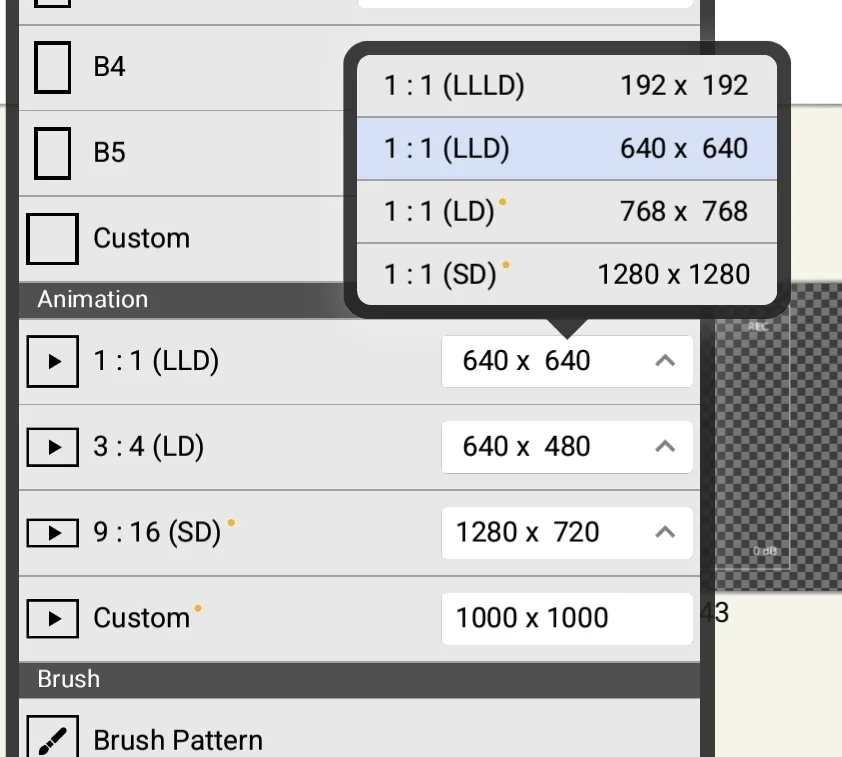Click the B5 paper size icon
Viewport: 842px width, 757px height.
click(x=52, y=153)
